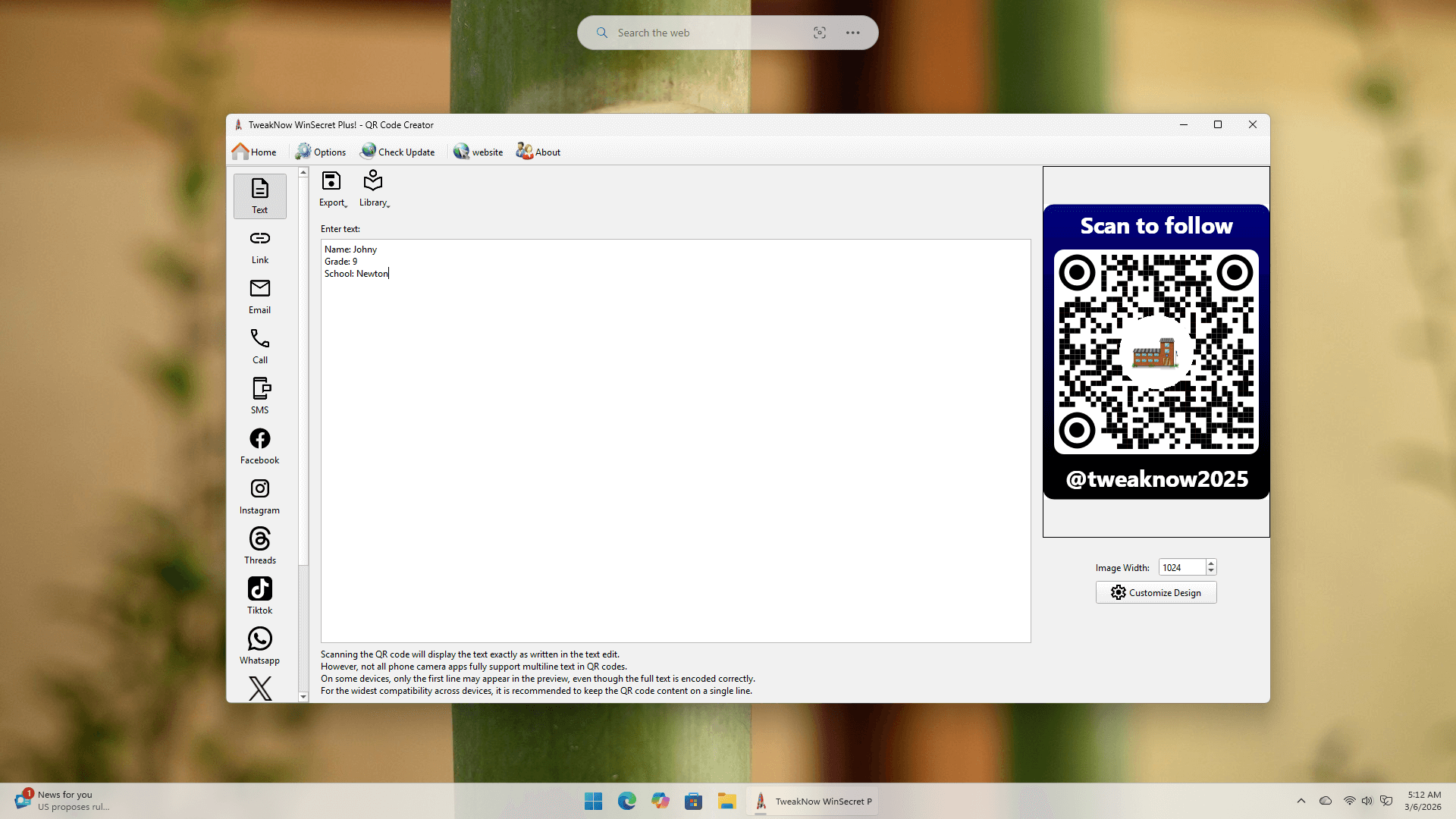
Task: Increase Image Width with up arrow
Action: pos(1211,563)
